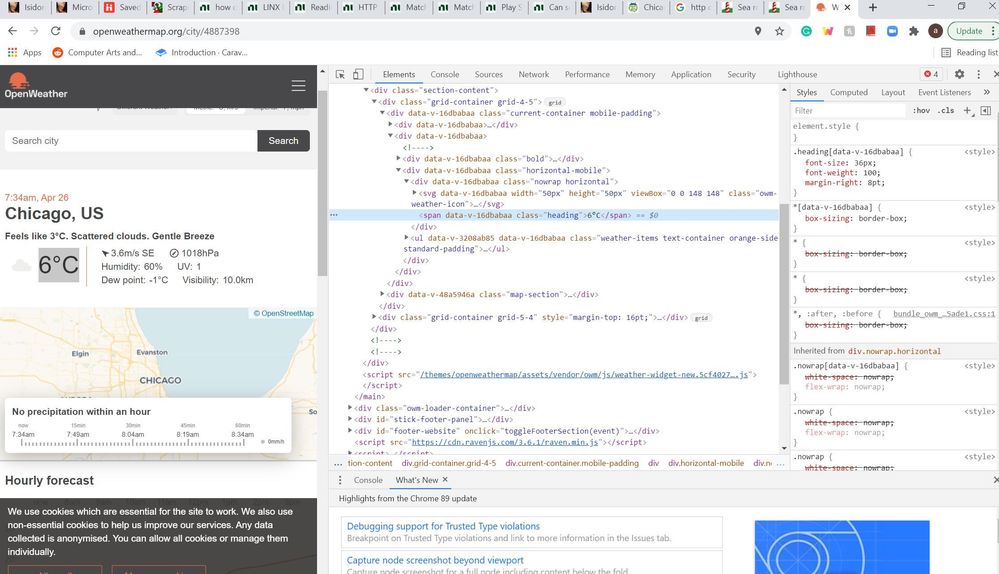Click the Zoom extension icon

tap(892, 31)
